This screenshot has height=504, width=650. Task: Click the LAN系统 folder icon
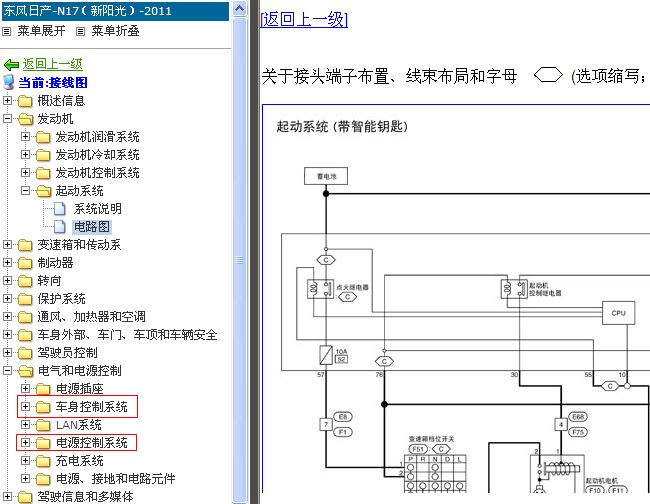[x=43, y=425]
